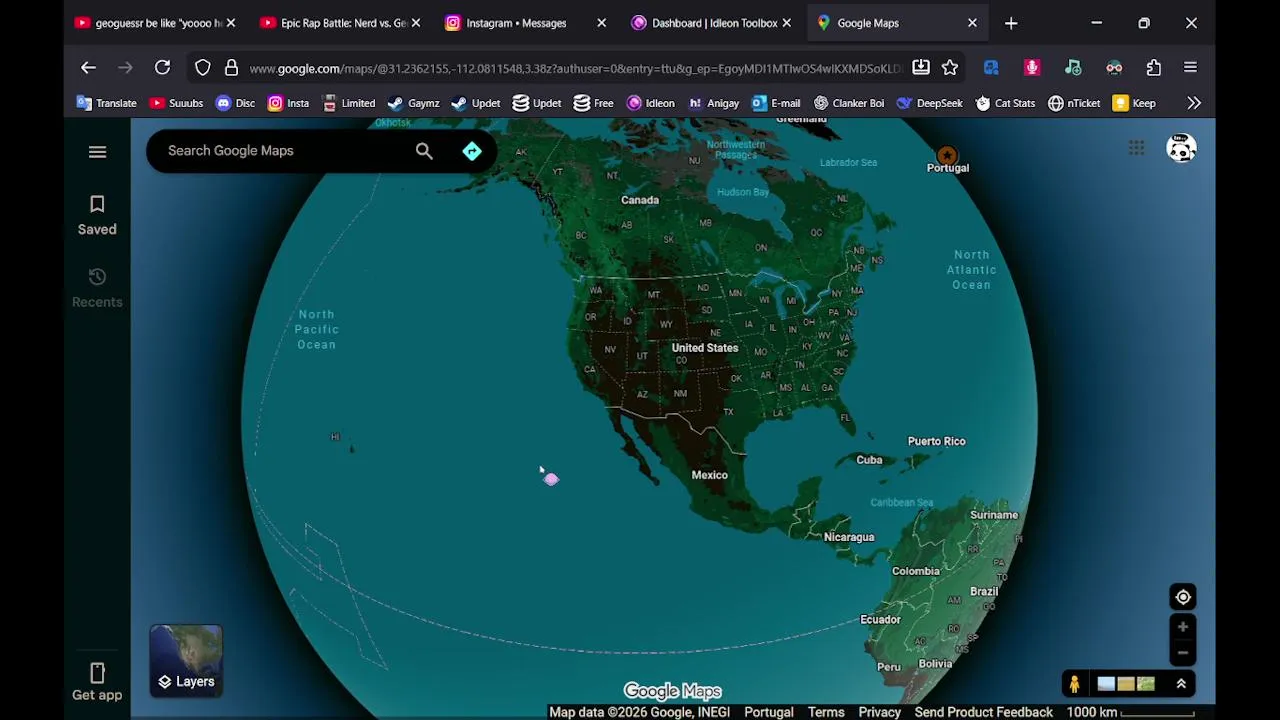Open the Saved places panel

[97, 215]
